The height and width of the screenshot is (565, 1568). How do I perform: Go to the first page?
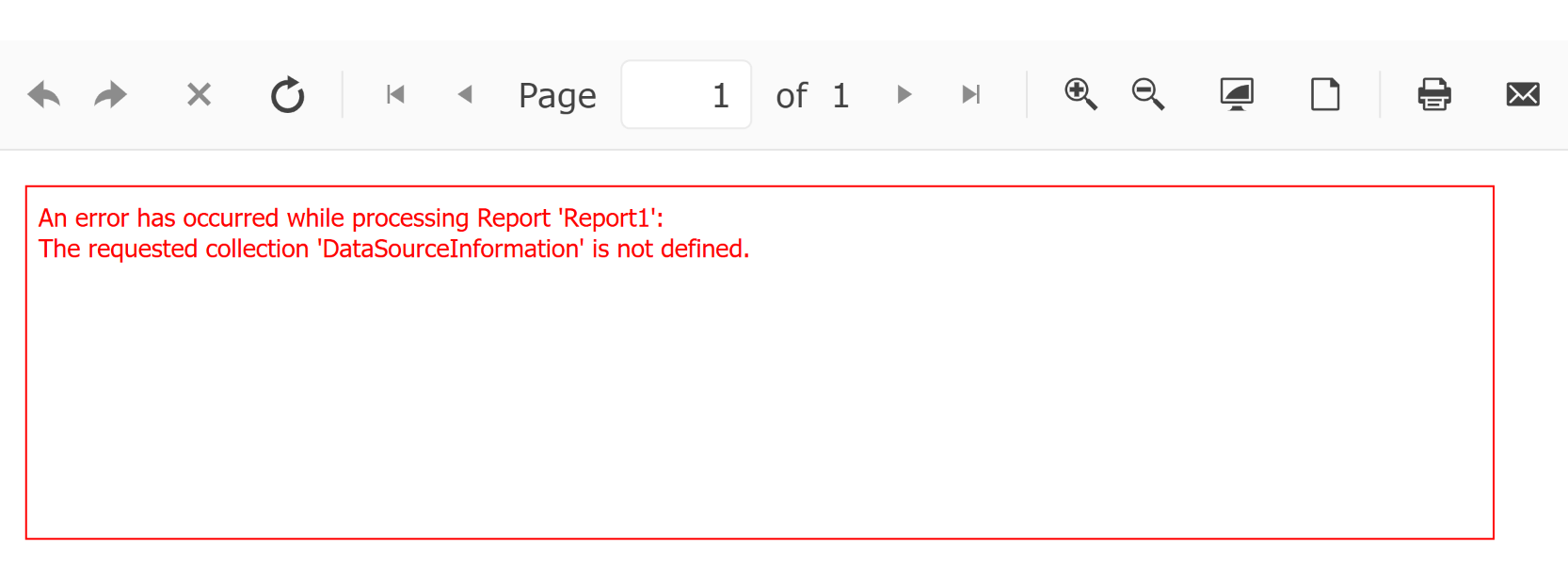(395, 94)
